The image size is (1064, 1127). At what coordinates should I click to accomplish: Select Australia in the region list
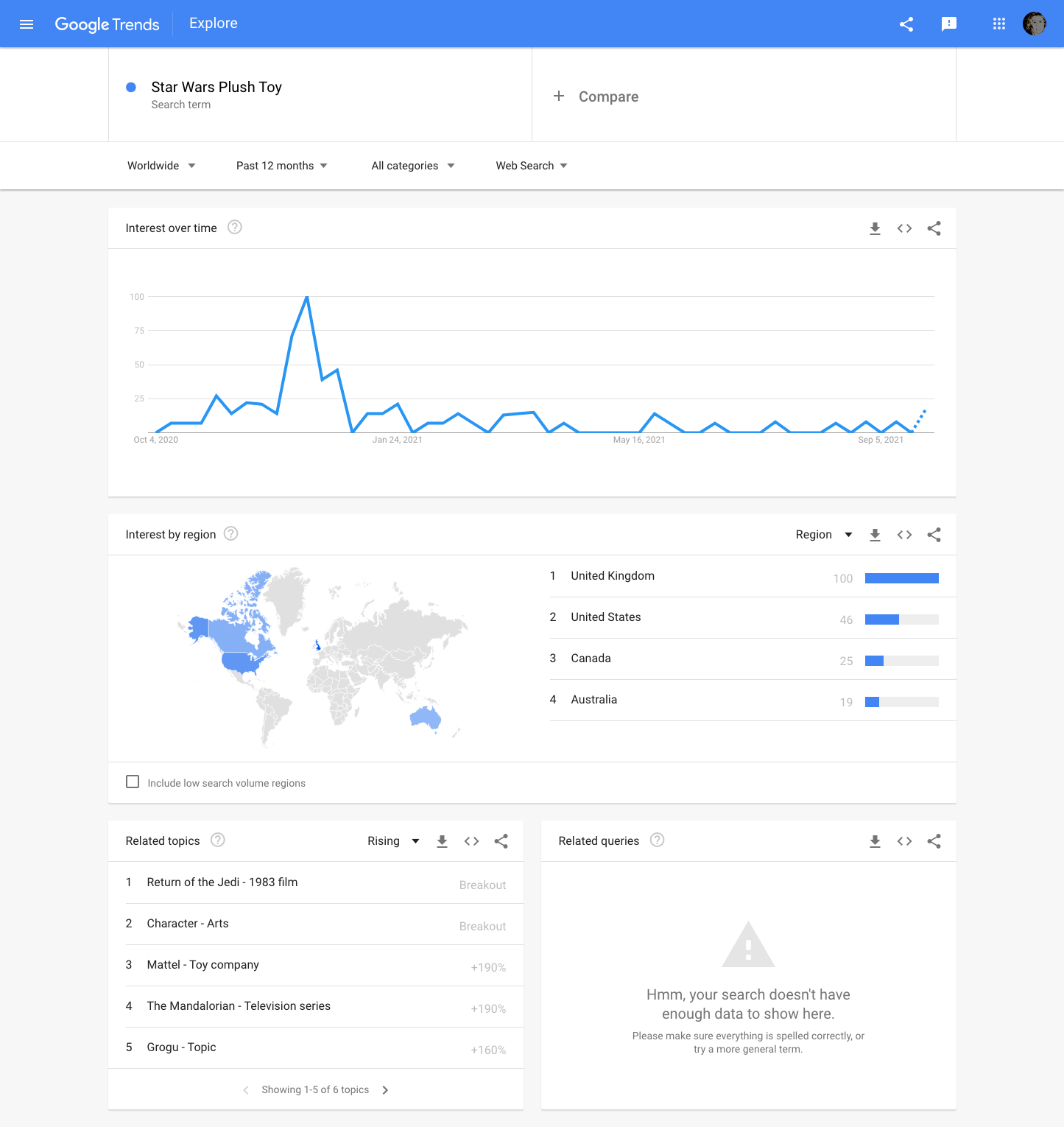tap(753, 700)
